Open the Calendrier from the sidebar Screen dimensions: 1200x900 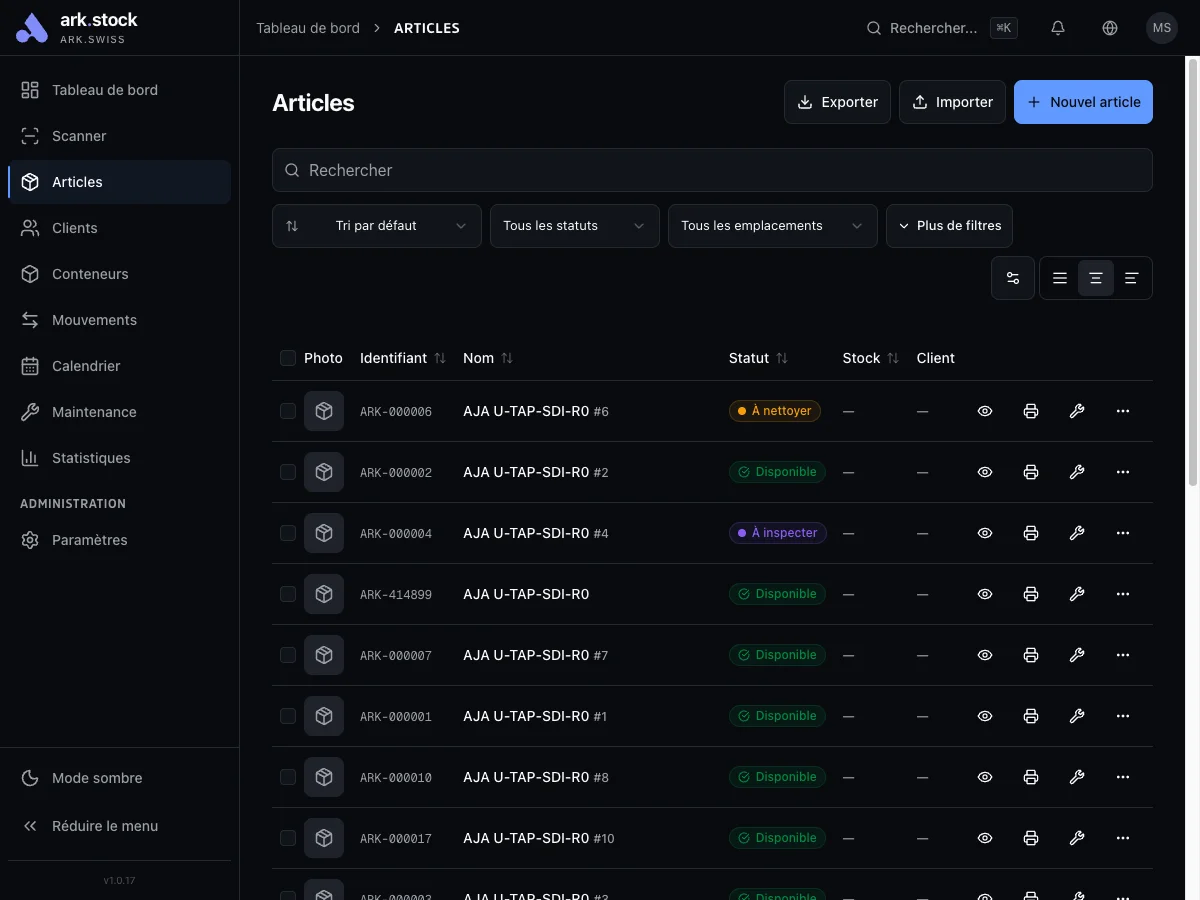click(x=86, y=365)
